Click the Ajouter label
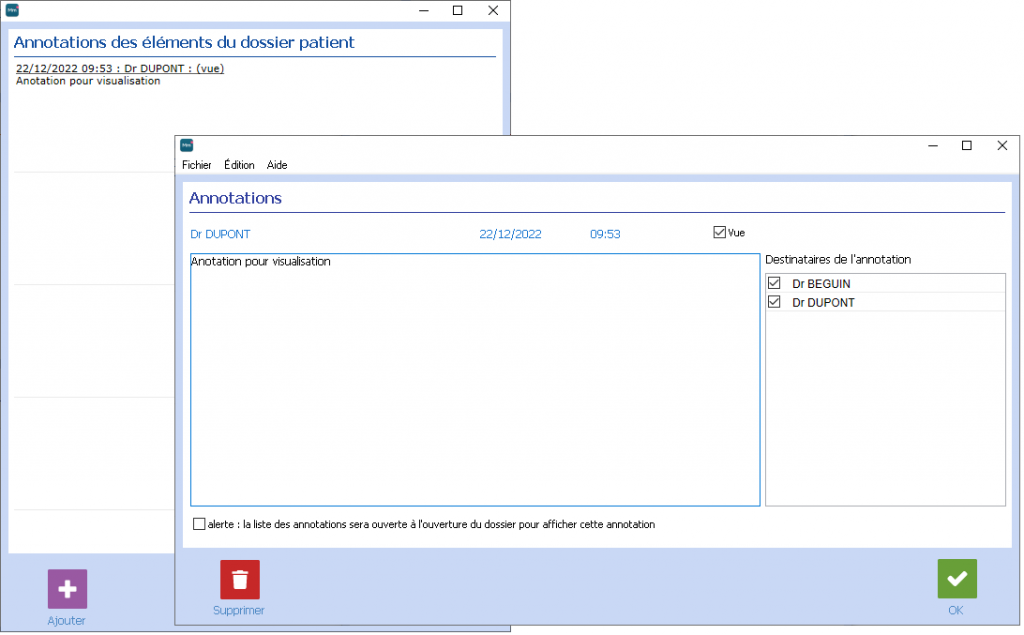This screenshot has width=1024, height=635. (x=67, y=621)
